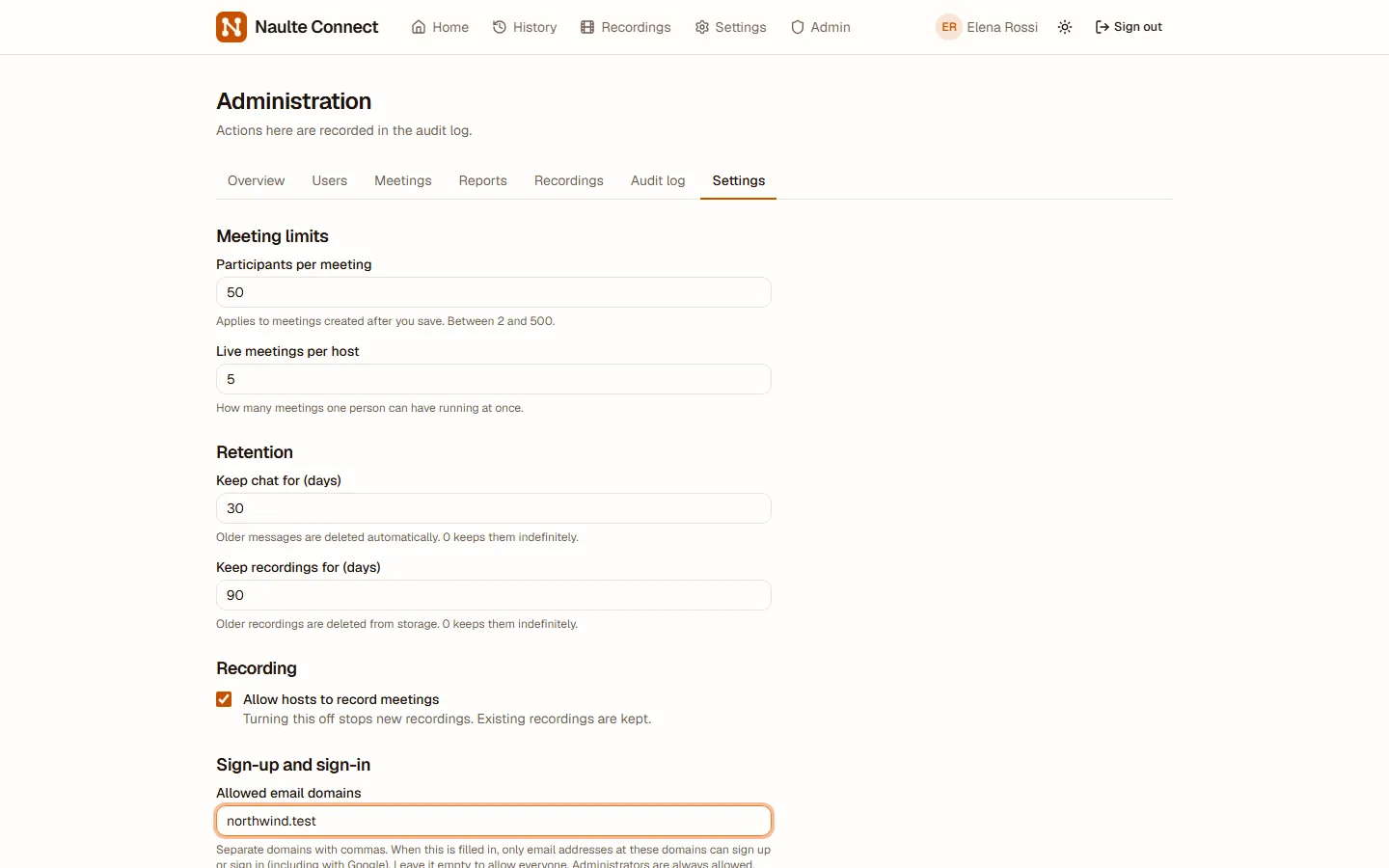Viewport: 1389px width, 868px height.
Task: Focus the Participants per meeting field
Action: tap(494, 292)
